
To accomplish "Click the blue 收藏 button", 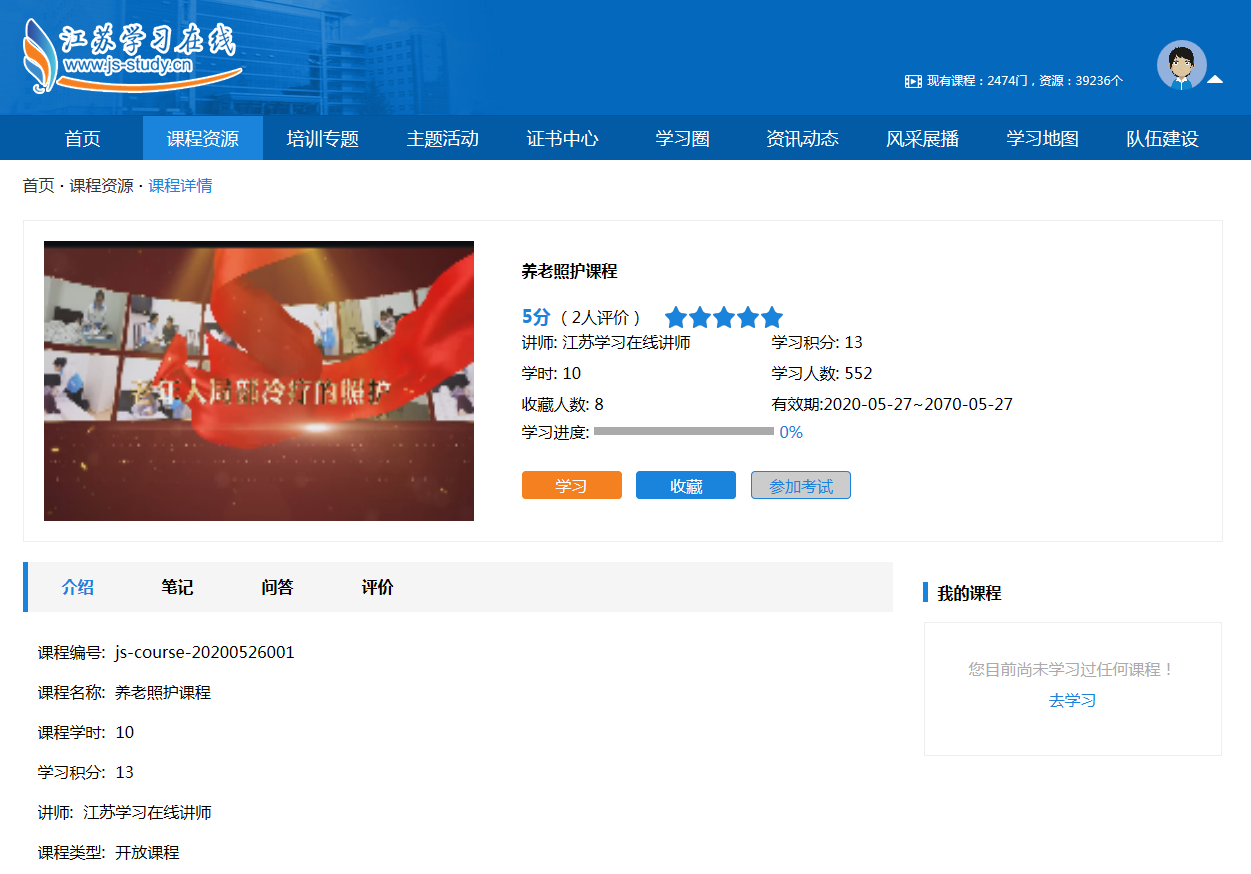I will coord(686,486).
